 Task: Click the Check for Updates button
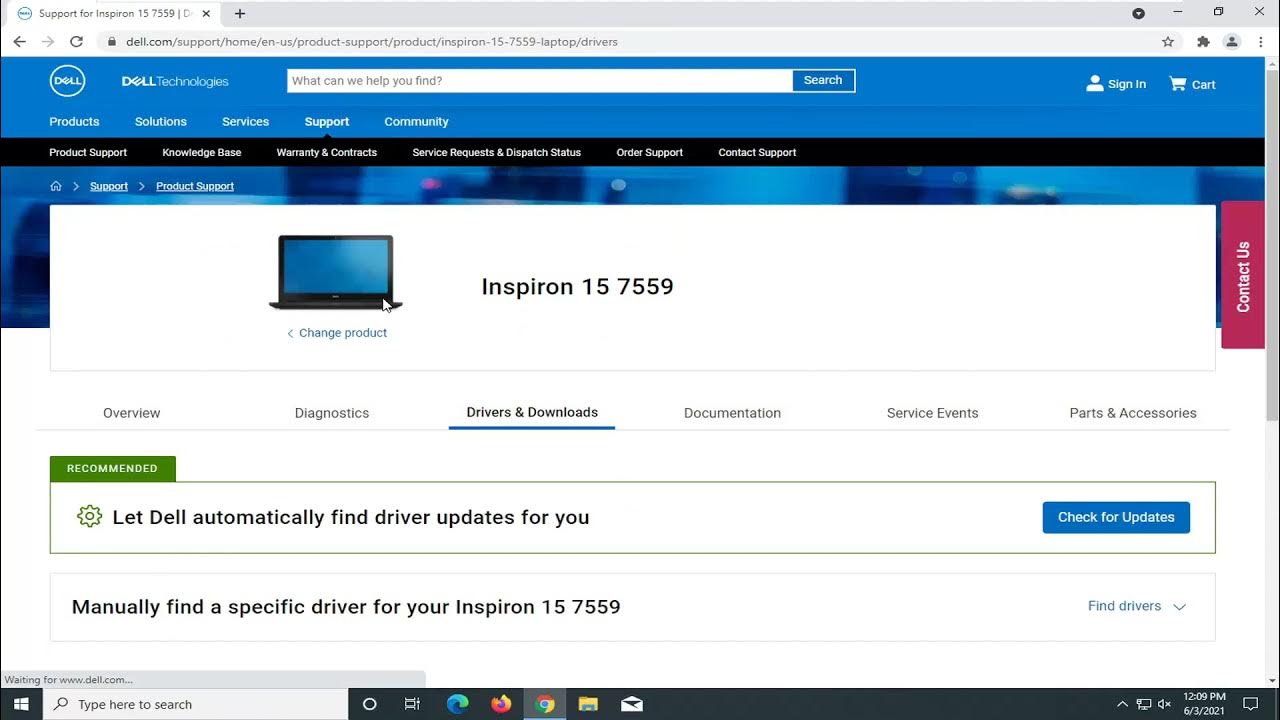tap(1116, 517)
